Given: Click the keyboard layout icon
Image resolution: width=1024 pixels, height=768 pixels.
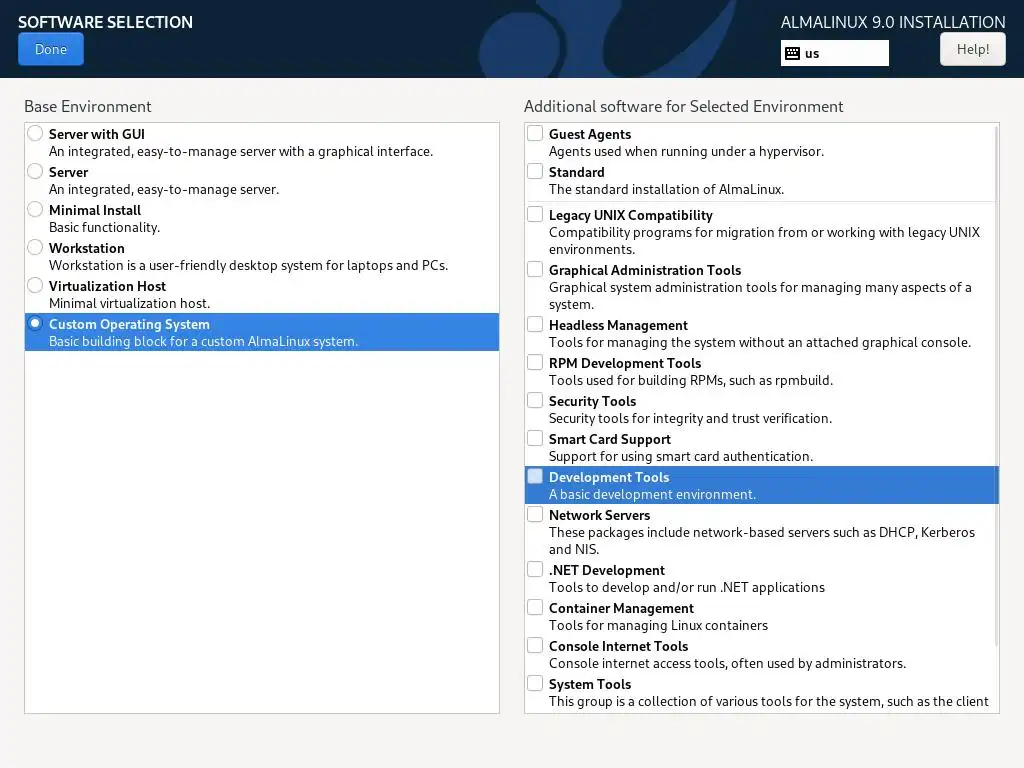Looking at the screenshot, I should 792,54.
